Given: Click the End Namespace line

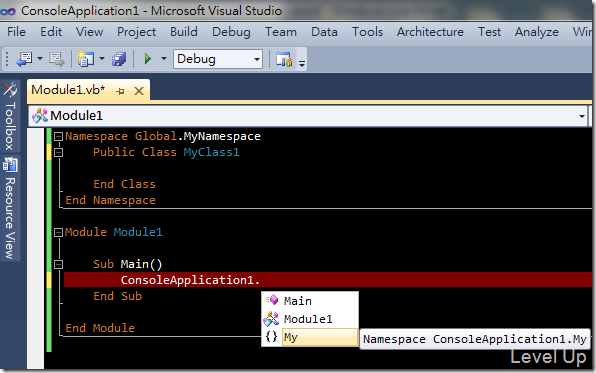Looking at the screenshot, I should pyautogui.click(x=111, y=200).
